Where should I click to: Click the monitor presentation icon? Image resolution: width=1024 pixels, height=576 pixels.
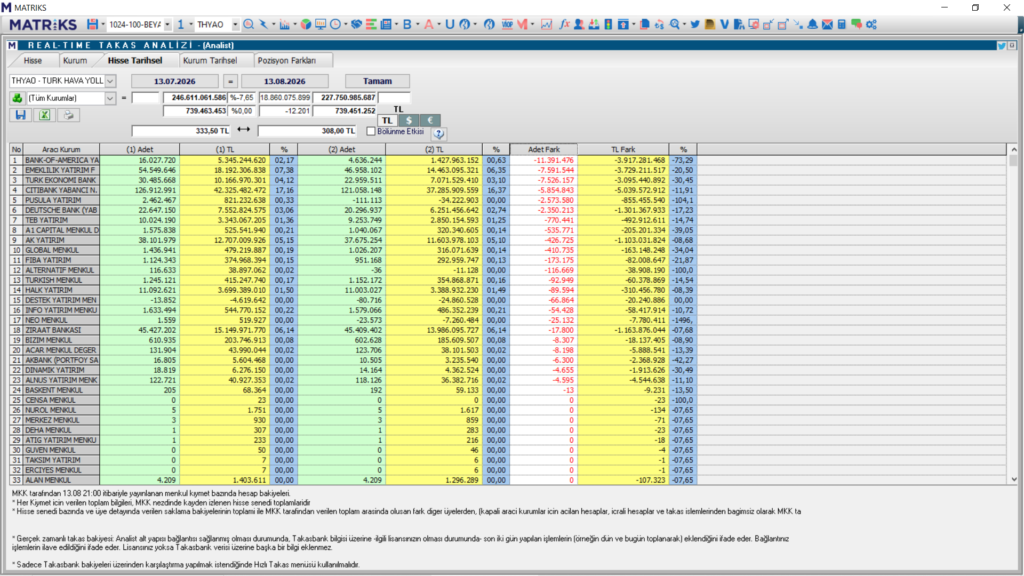[x=320, y=24]
